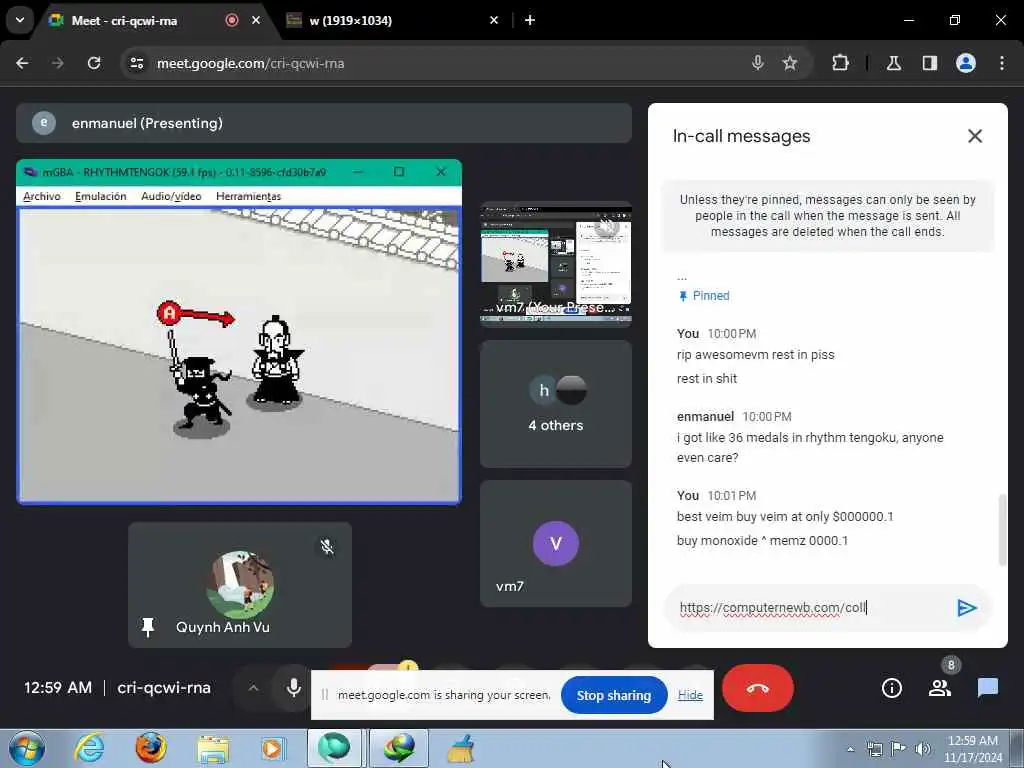1024x768 pixels.
Task: Unpin Quynh Anh Vu's tile
Action: point(148,627)
